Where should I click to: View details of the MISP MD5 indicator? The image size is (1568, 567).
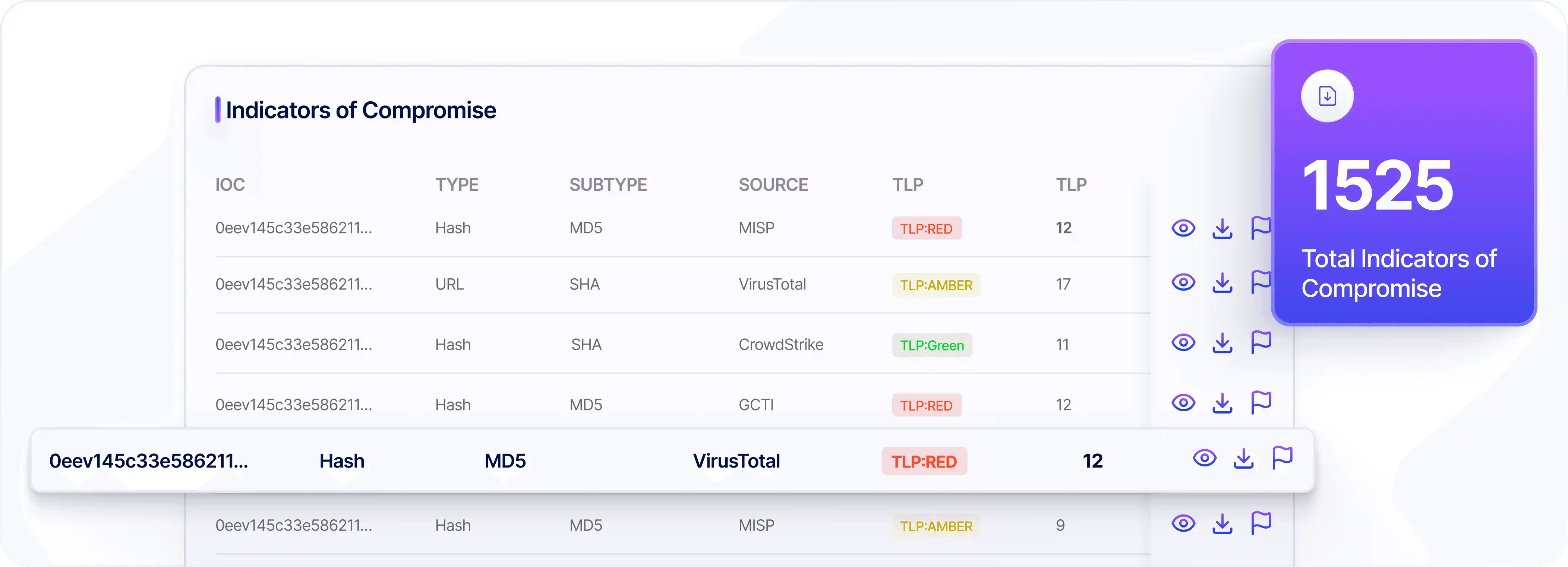[1183, 228]
